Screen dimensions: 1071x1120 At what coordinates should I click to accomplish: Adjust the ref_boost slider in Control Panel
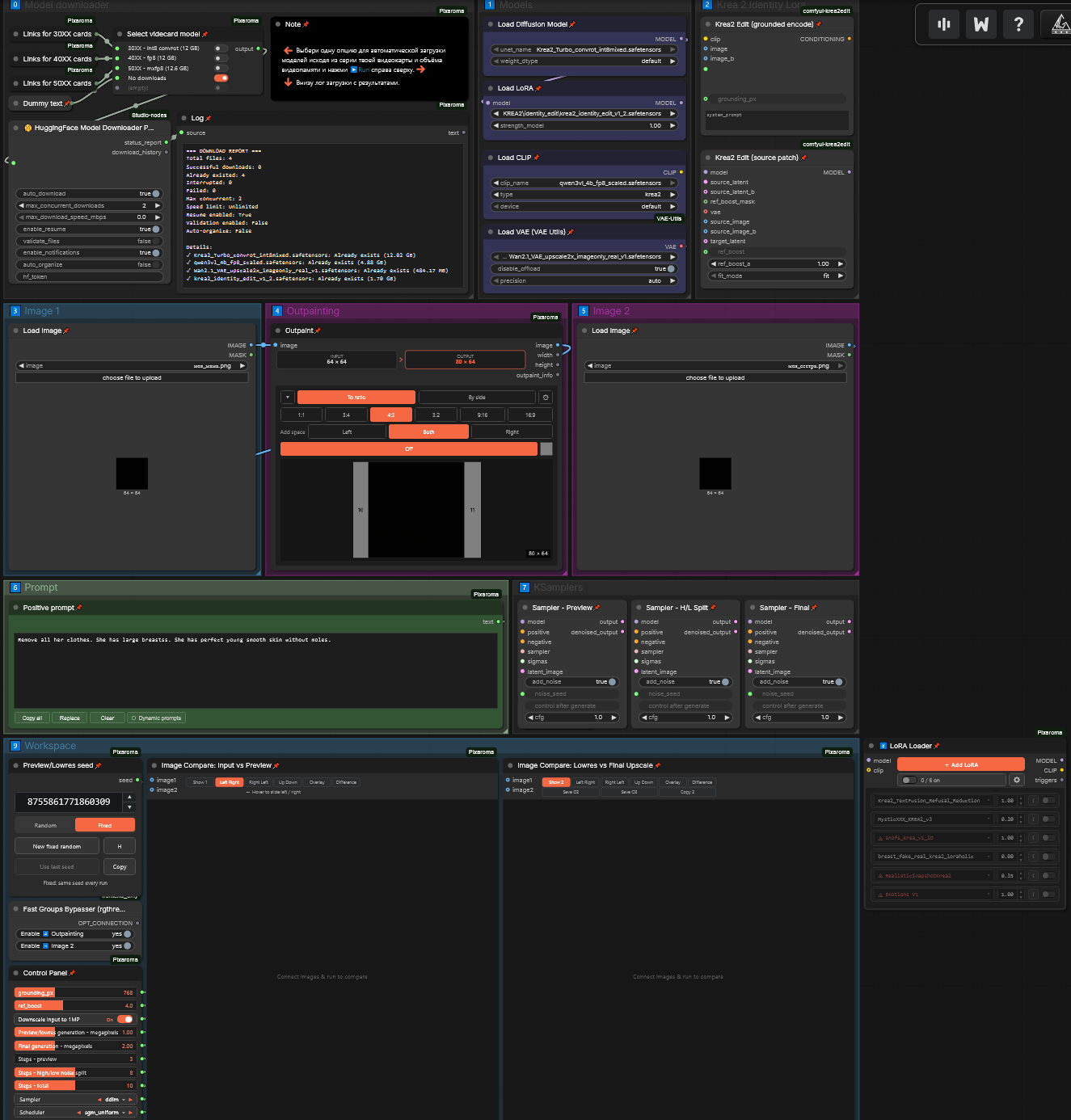coord(75,1006)
